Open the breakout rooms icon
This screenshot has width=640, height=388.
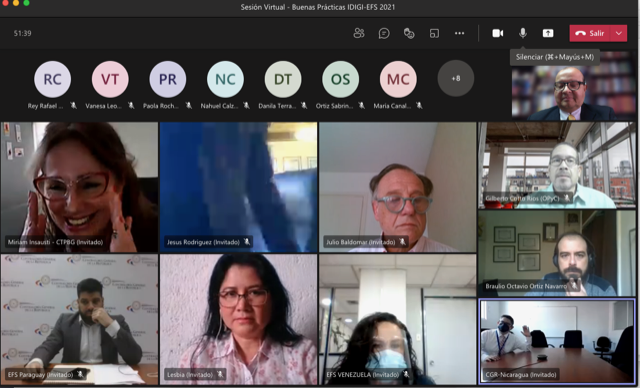coord(434,33)
